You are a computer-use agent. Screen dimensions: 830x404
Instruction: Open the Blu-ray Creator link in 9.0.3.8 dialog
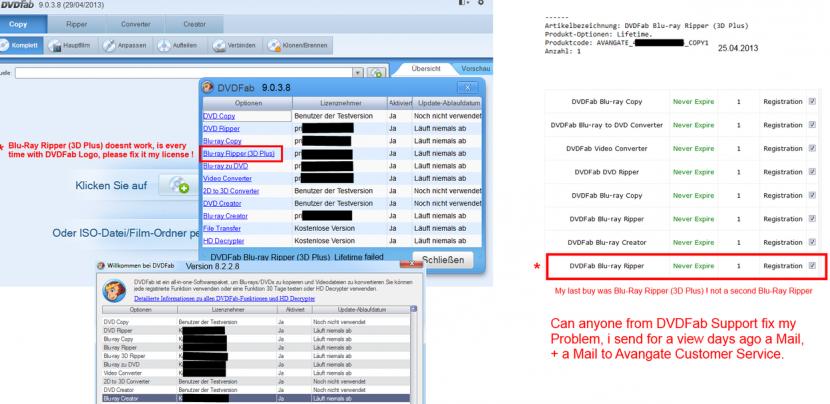225,216
